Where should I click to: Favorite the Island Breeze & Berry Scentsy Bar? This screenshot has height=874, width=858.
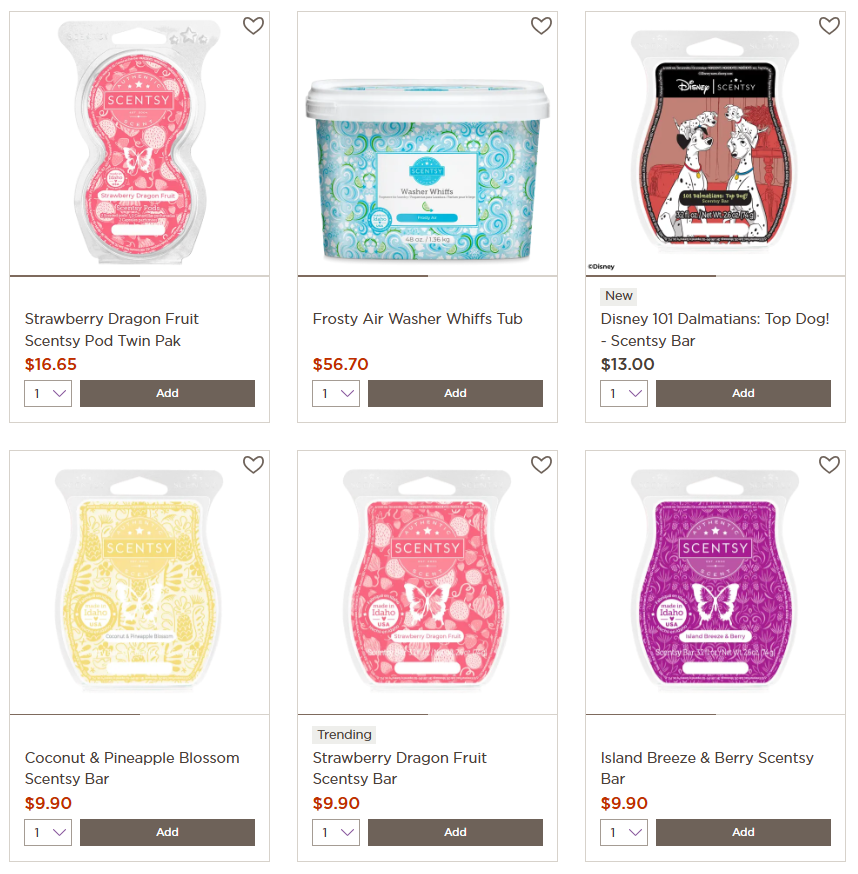click(829, 464)
